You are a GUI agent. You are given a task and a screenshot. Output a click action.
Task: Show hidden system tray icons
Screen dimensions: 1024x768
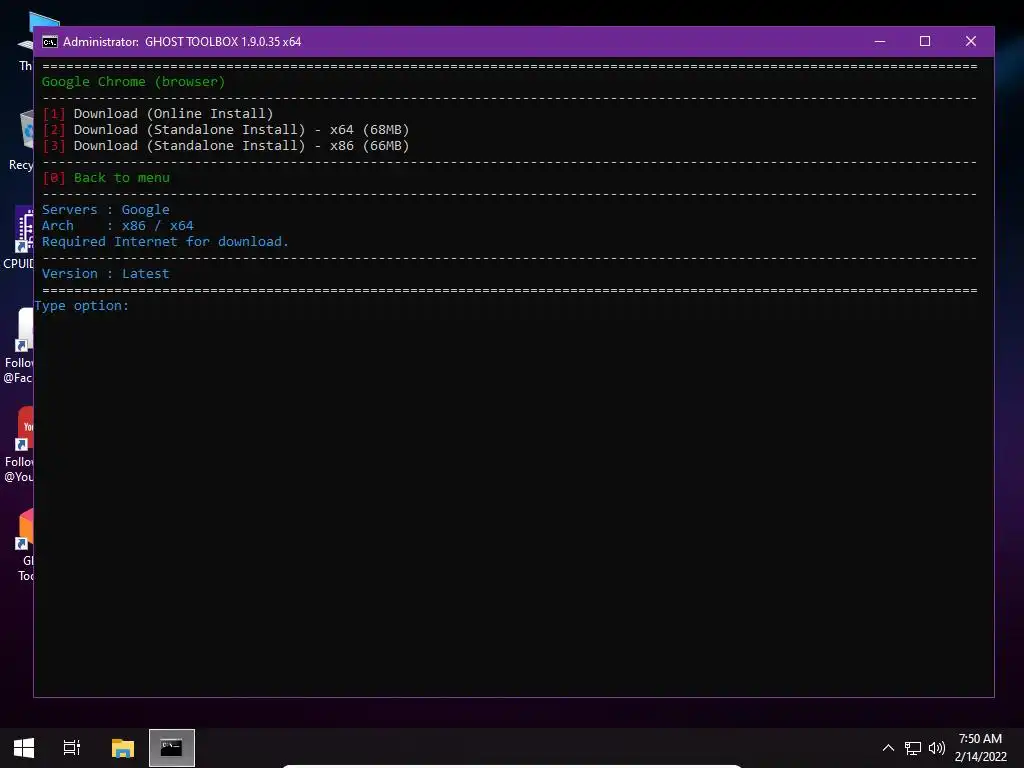[888, 748]
